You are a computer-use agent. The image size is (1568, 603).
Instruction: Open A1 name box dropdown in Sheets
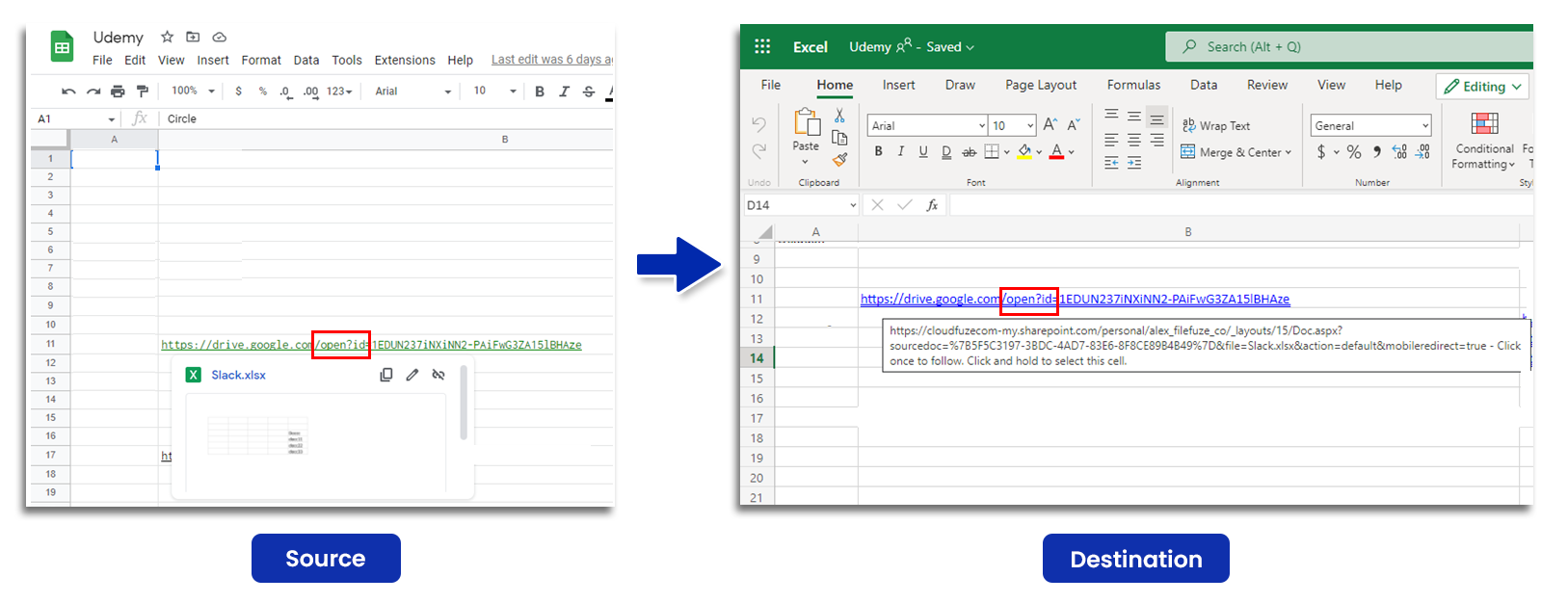(x=112, y=119)
